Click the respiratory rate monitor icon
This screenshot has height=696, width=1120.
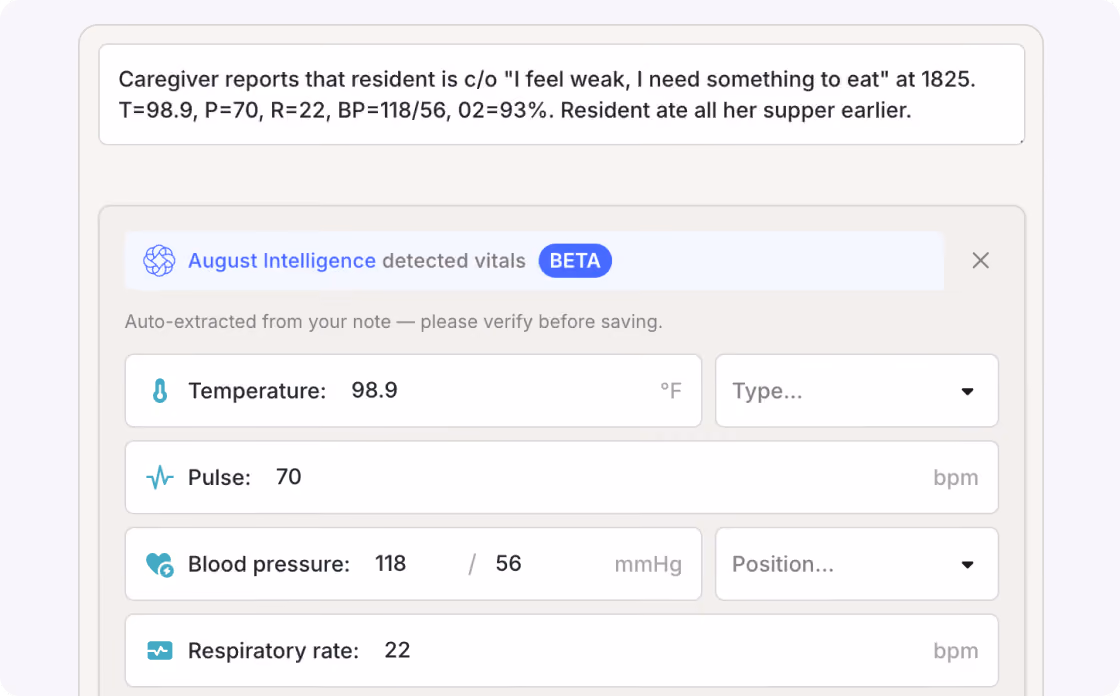[160, 651]
